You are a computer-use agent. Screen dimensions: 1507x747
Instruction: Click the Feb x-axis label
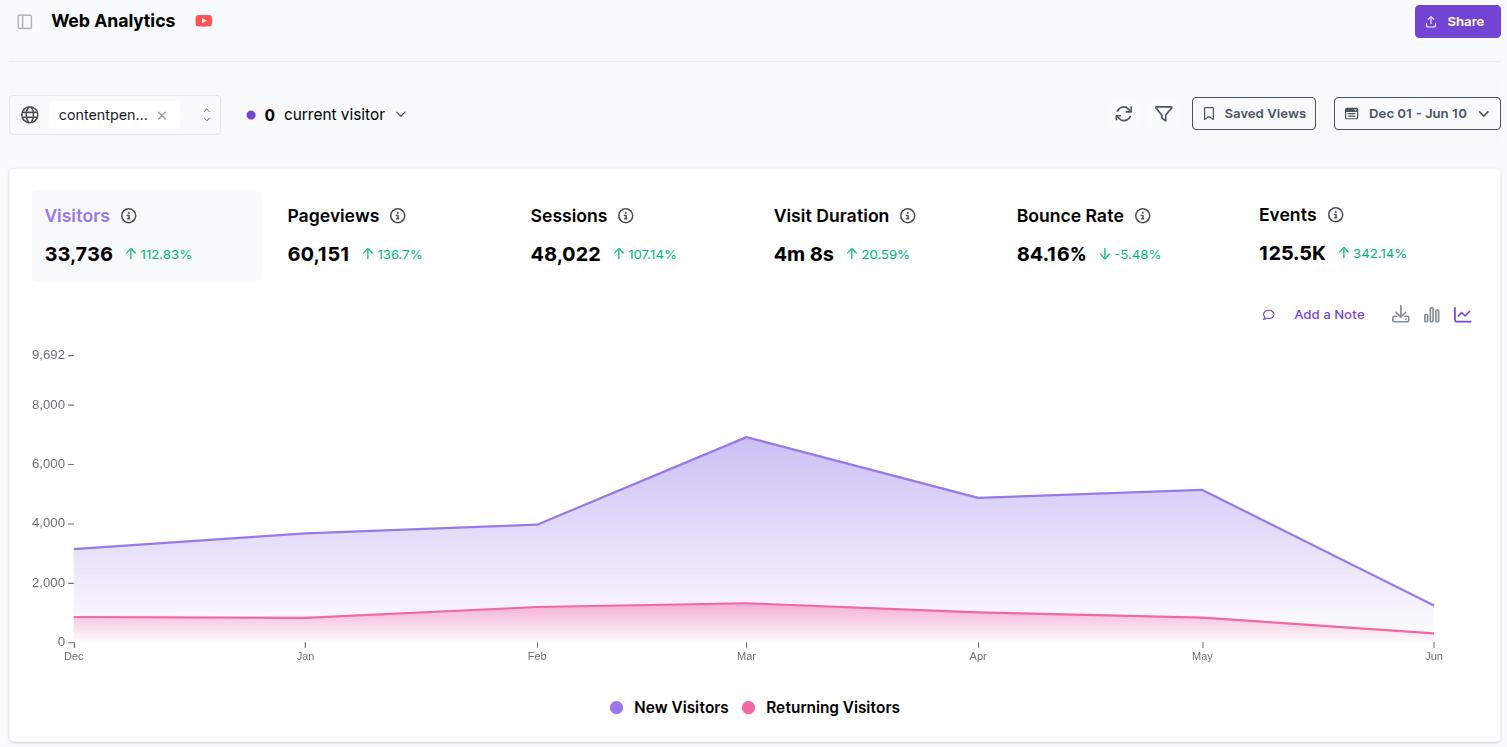[537, 656]
